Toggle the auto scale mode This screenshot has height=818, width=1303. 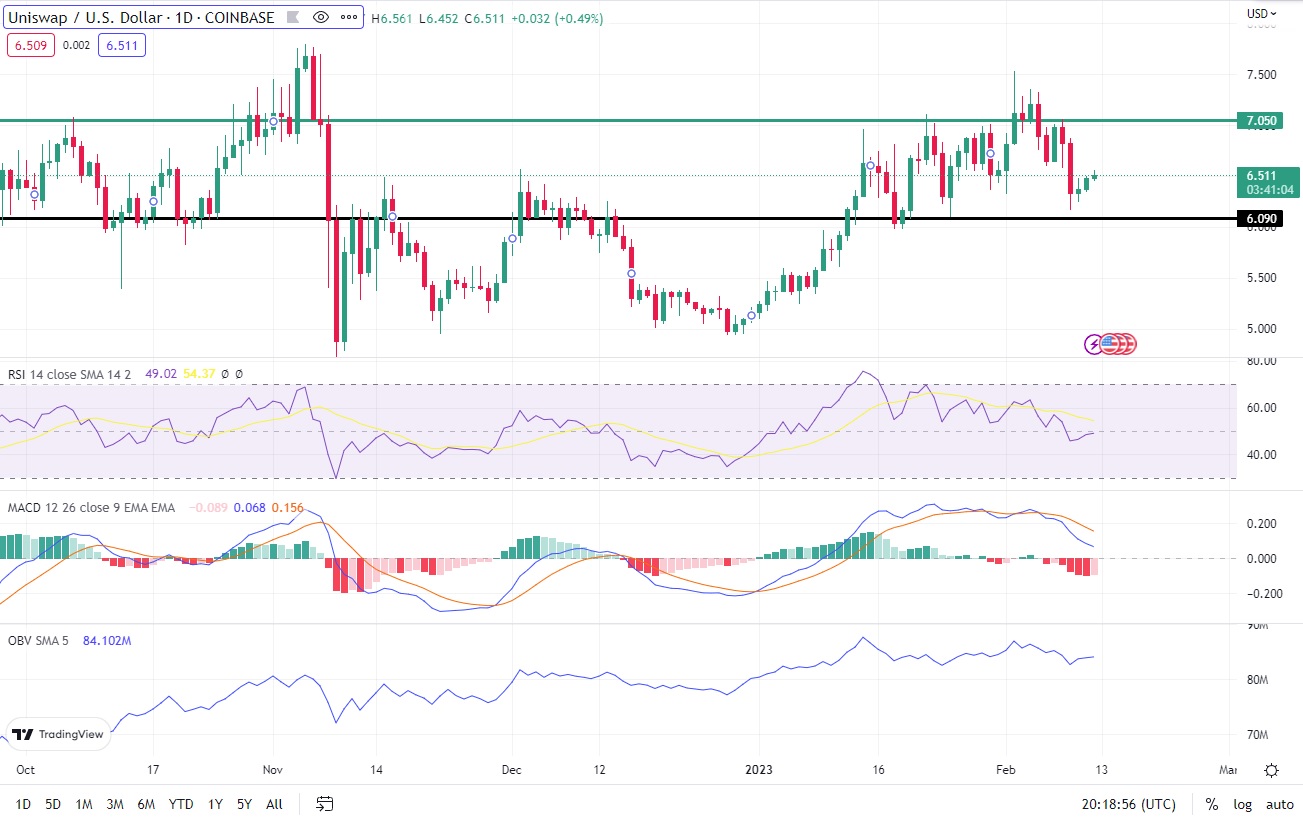click(x=1279, y=804)
